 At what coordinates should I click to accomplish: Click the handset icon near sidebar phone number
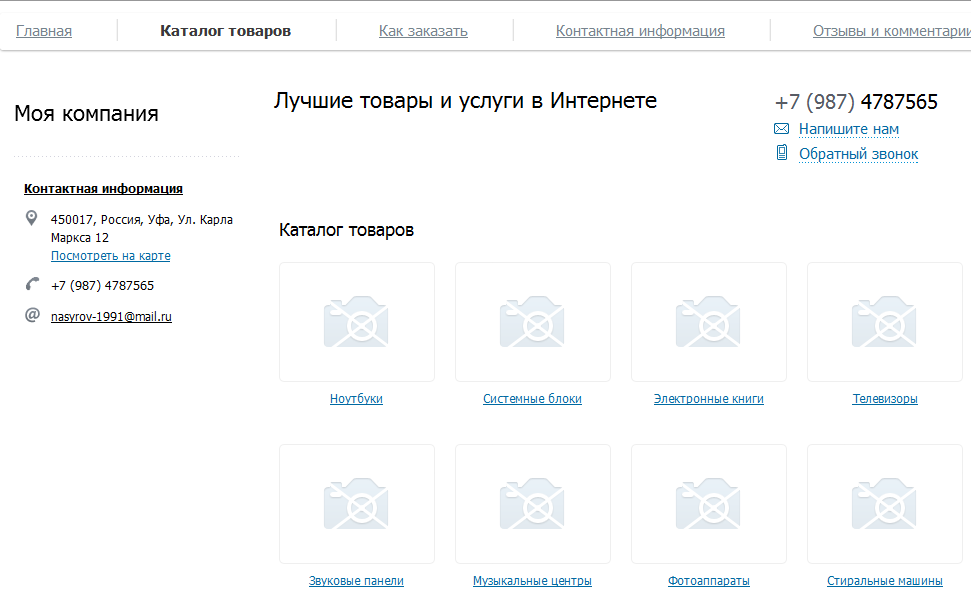coord(32,284)
